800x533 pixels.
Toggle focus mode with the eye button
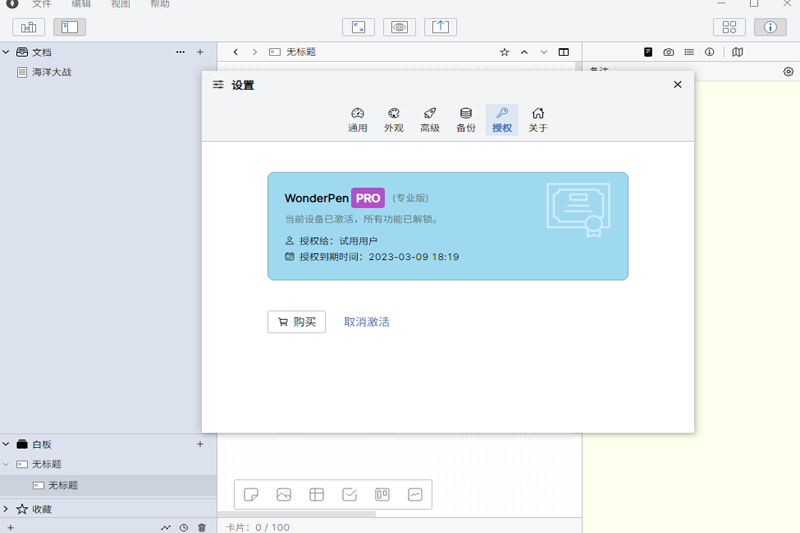coord(399,27)
